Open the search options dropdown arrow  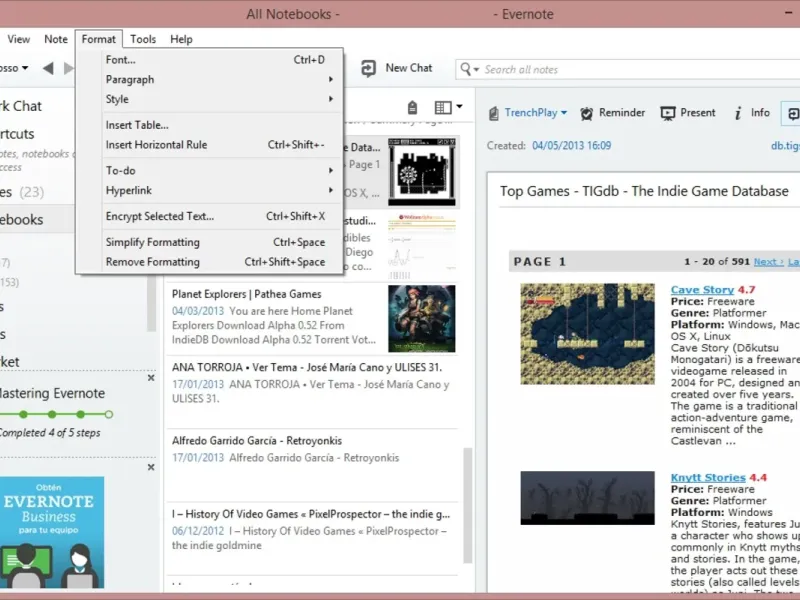(477, 69)
